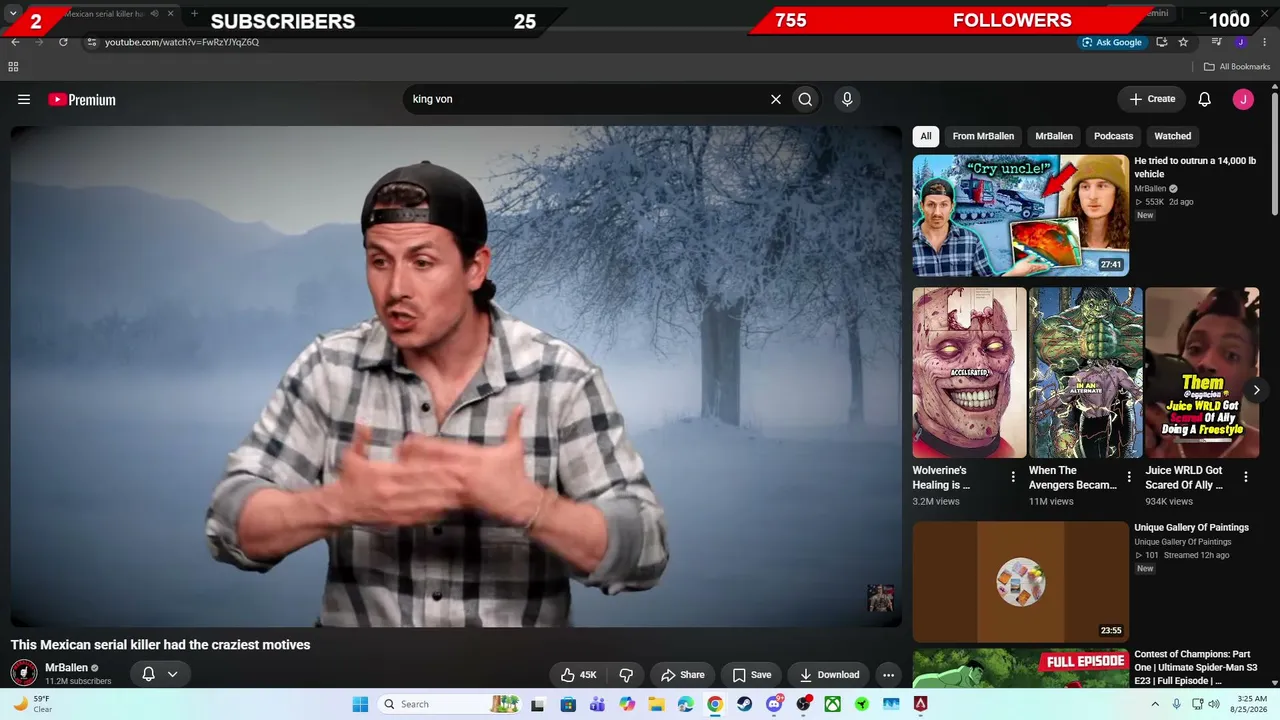Viewport: 1280px width, 720px height.
Task: Open the Windows Start menu
Action: click(x=360, y=704)
